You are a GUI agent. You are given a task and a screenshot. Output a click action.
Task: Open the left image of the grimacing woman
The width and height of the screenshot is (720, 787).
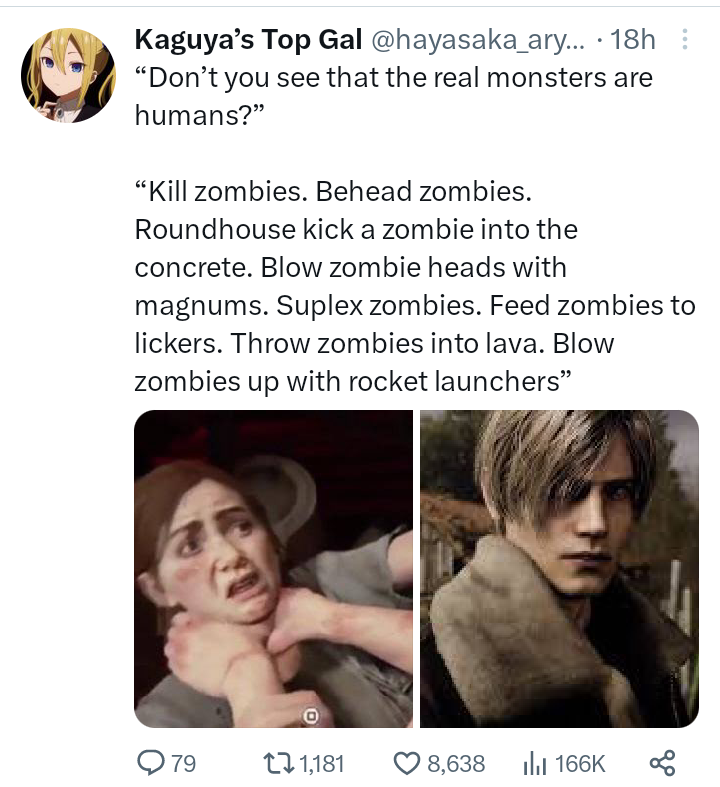[274, 568]
